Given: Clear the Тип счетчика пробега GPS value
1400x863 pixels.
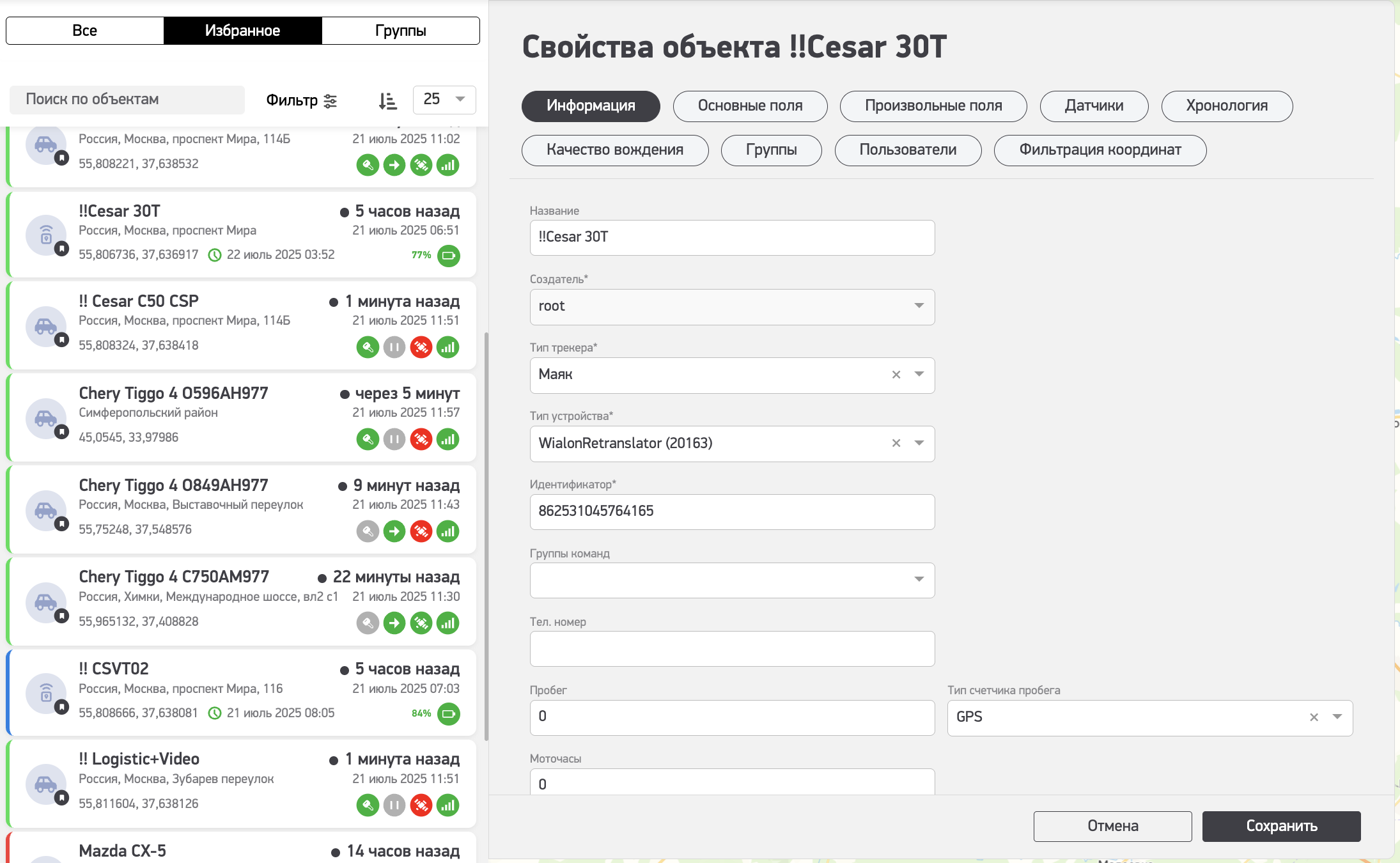Looking at the screenshot, I should pos(1314,717).
